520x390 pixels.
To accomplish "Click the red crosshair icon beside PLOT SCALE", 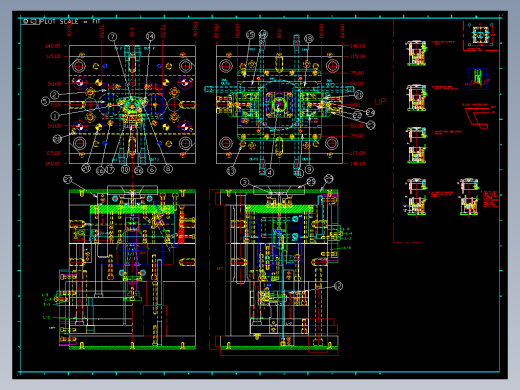I will click(26, 21).
